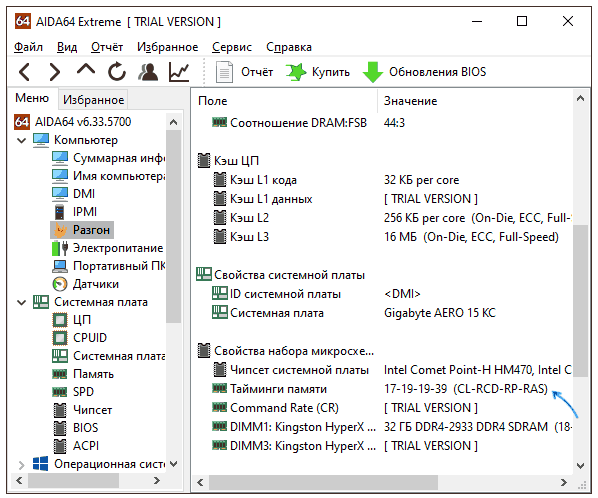Open user management via the person icon
This screenshot has width=598, height=498.
[x=148, y=72]
